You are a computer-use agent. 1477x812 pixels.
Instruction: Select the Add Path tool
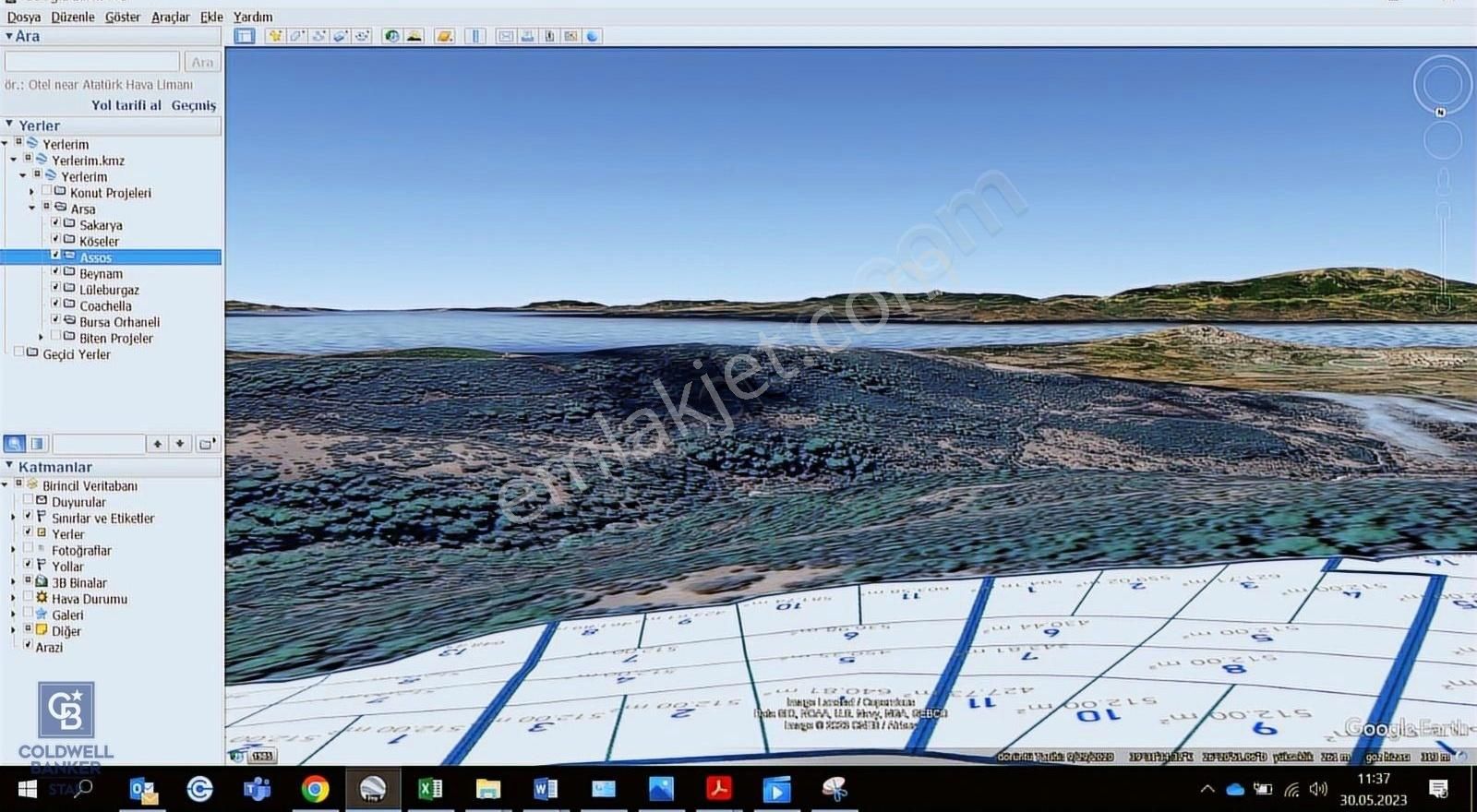coord(318,36)
